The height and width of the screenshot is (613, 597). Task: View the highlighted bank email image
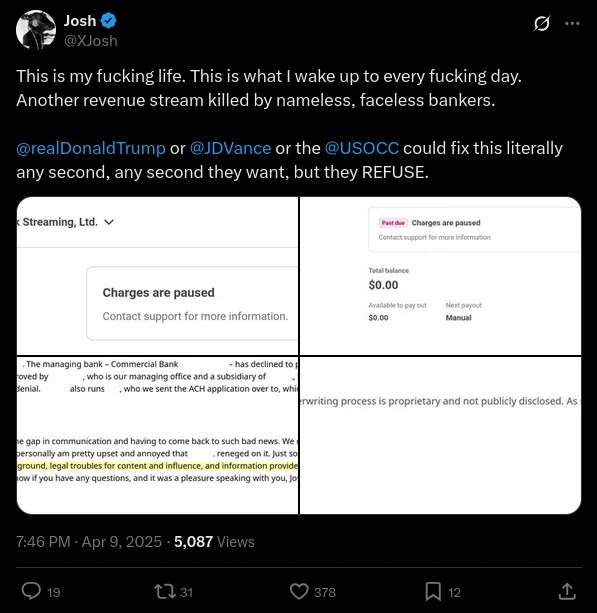158,435
